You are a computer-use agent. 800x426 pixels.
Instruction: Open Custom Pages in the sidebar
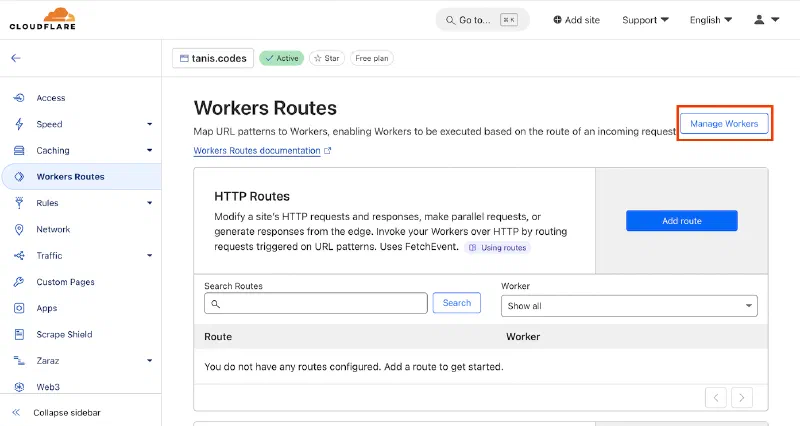click(x=65, y=282)
